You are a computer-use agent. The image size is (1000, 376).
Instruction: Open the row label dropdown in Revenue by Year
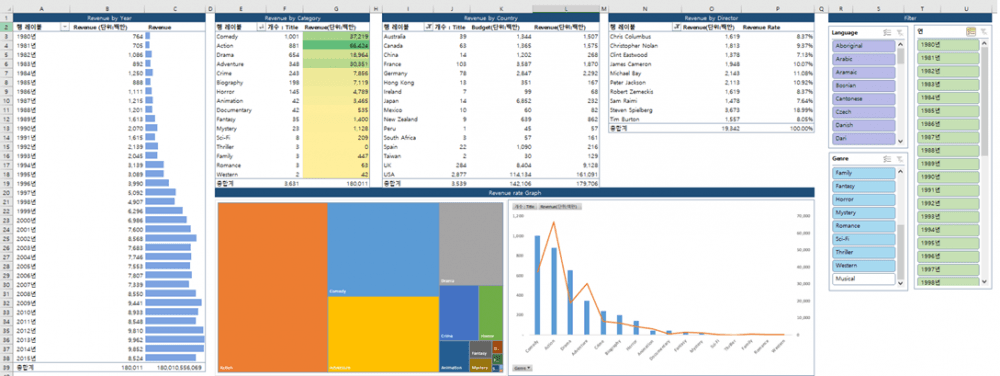64,27
